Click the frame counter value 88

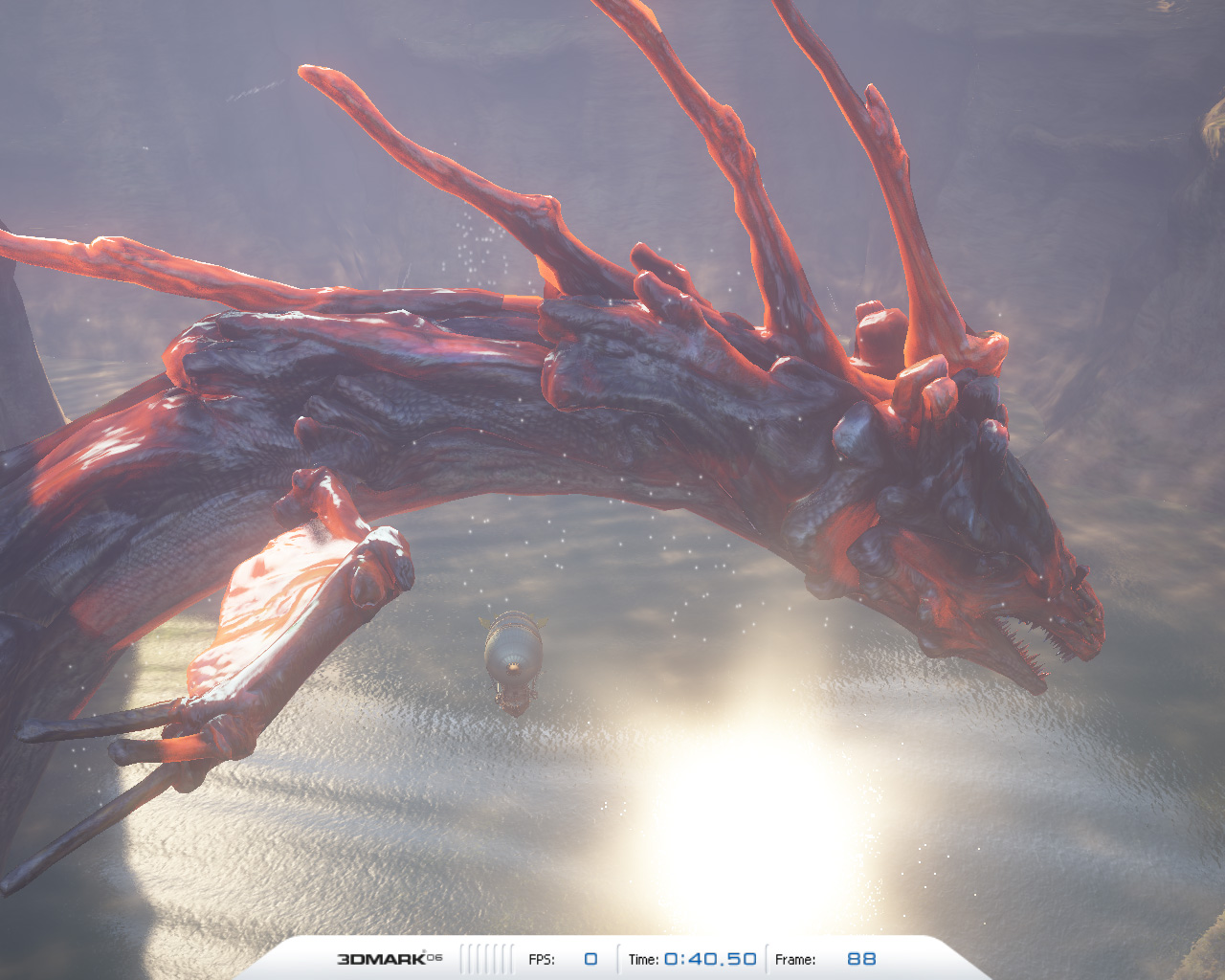(861, 959)
